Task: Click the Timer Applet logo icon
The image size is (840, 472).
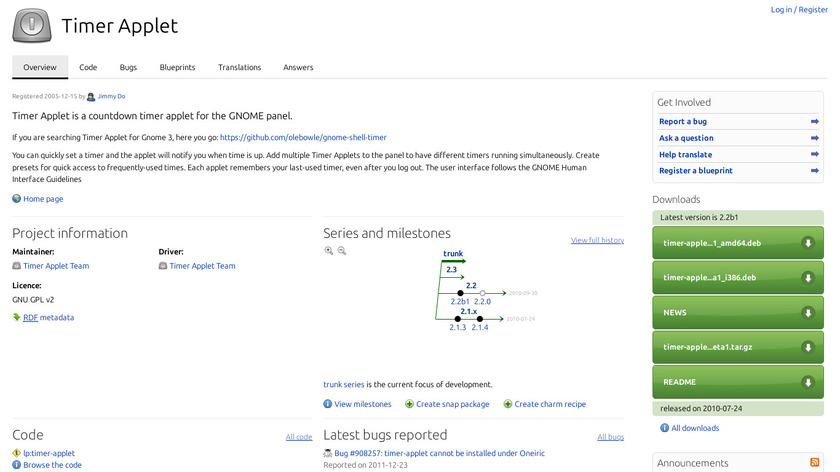Action: pos(32,25)
